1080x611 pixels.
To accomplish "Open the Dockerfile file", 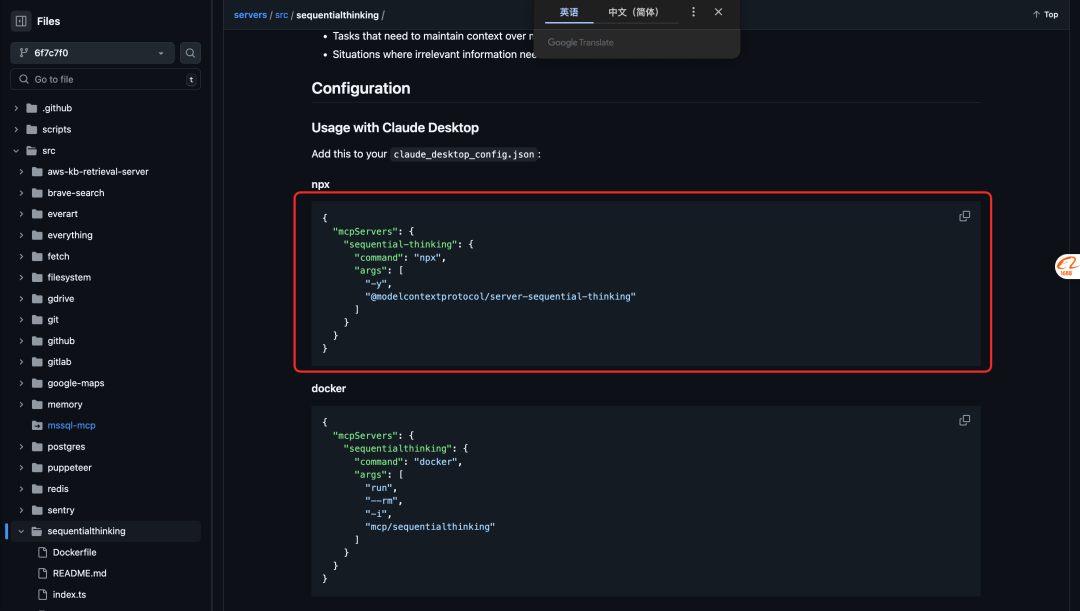I will (74, 552).
